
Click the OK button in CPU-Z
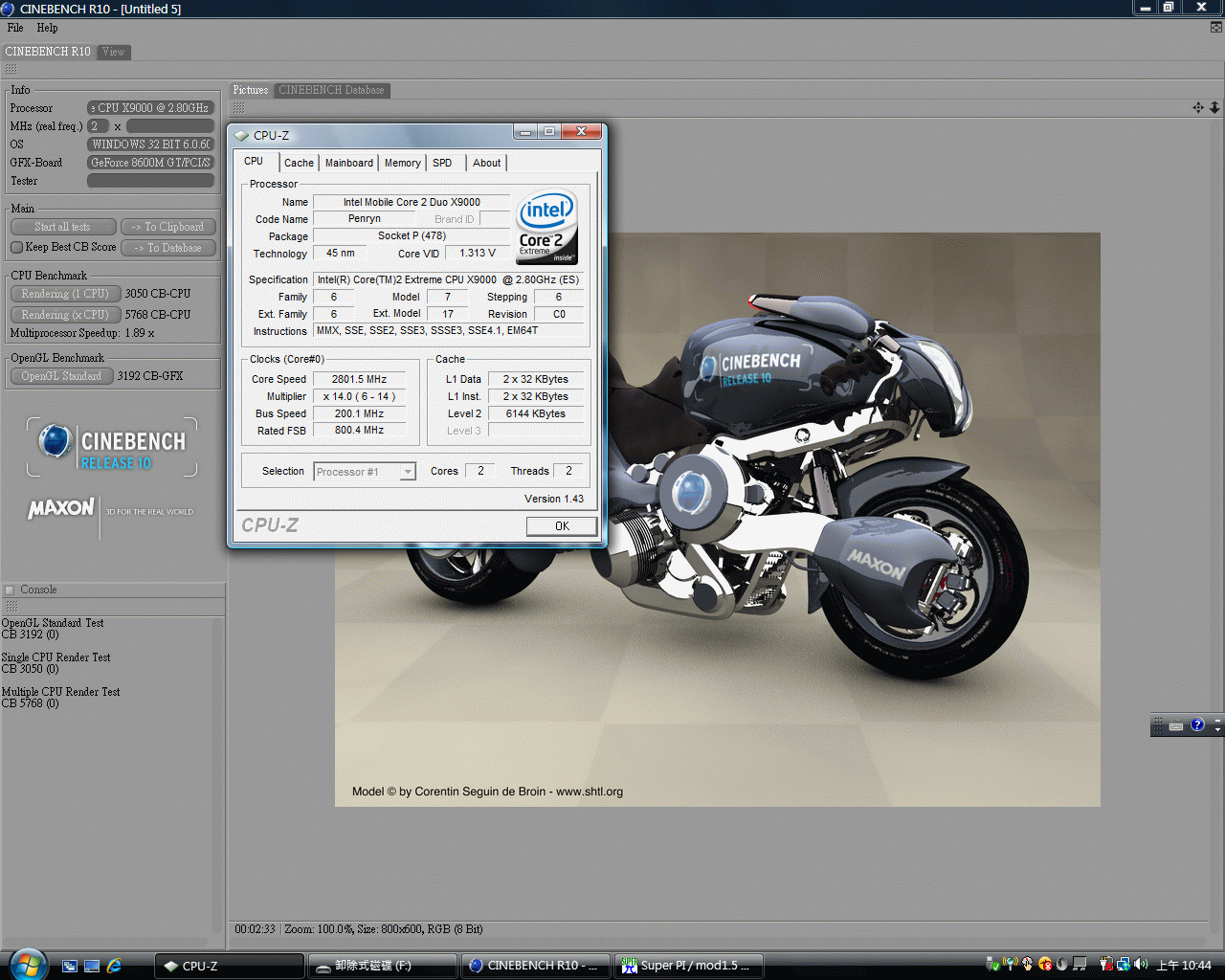(x=562, y=526)
